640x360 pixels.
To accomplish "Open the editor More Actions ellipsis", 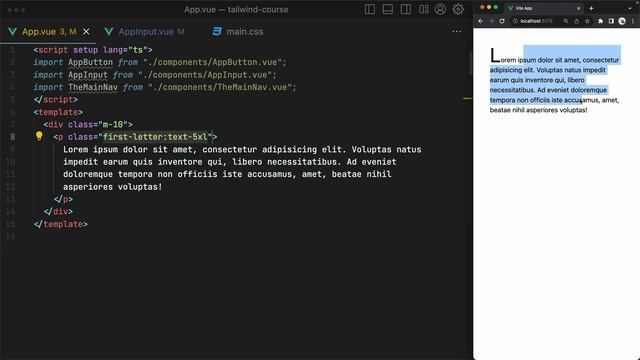I will pos(457,31).
